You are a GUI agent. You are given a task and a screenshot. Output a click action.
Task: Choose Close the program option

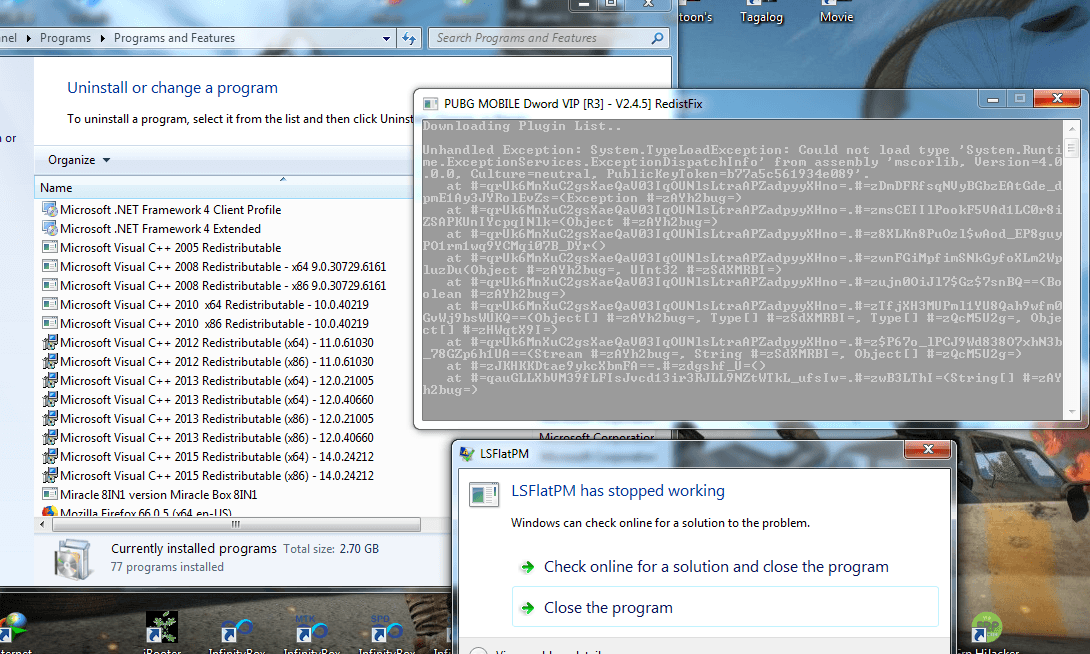tap(725, 607)
